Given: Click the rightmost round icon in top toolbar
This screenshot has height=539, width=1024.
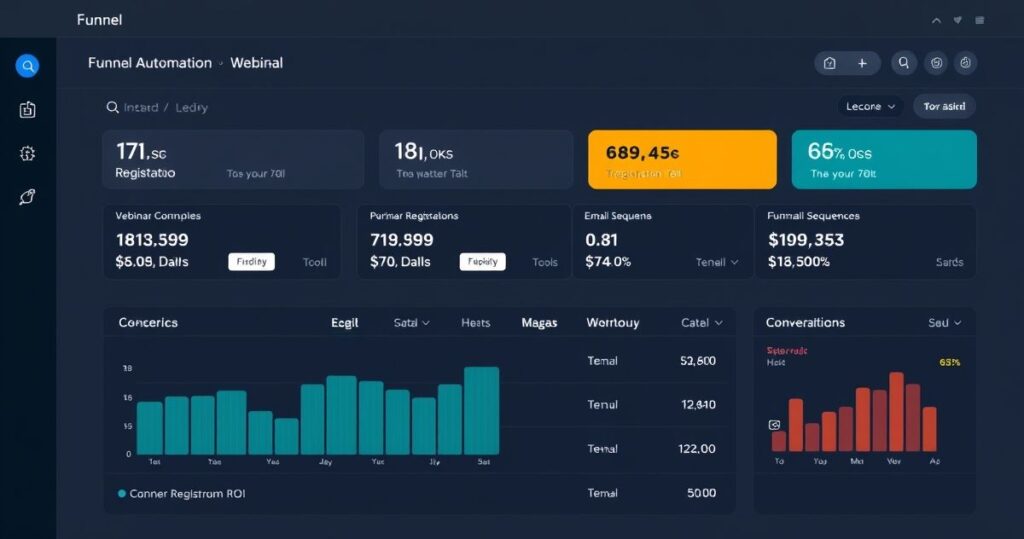Looking at the screenshot, I should click(965, 63).
